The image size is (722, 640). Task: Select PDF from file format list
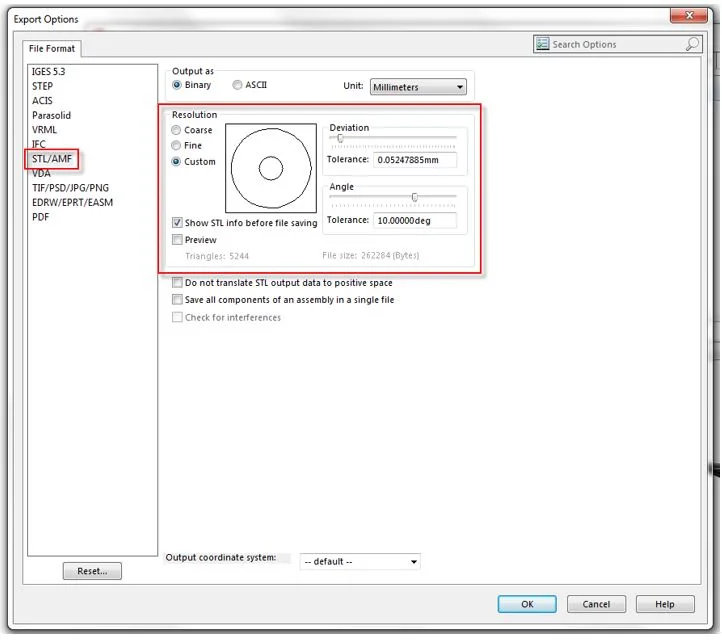(x=40, y=217)
